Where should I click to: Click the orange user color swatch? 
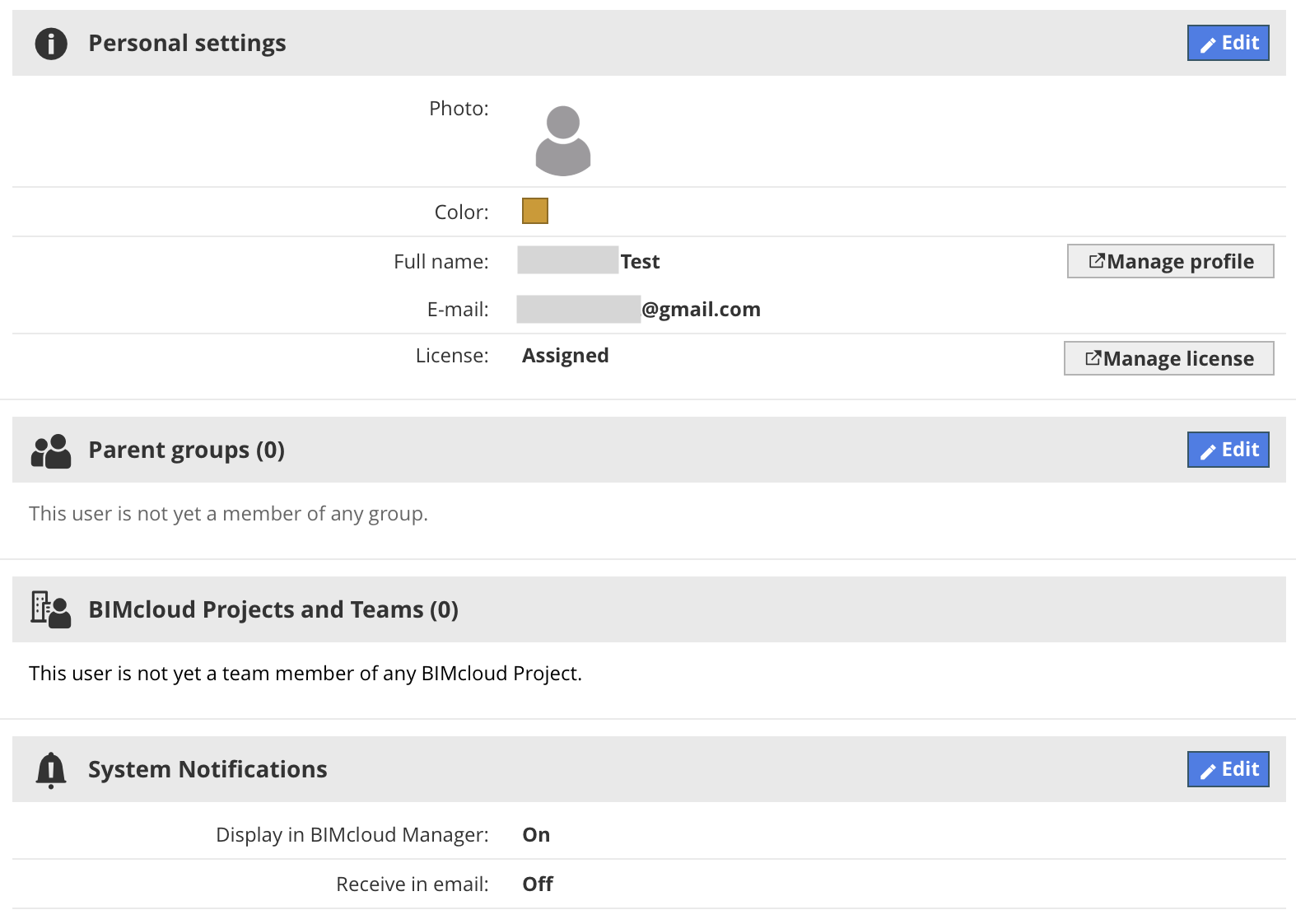535,211
